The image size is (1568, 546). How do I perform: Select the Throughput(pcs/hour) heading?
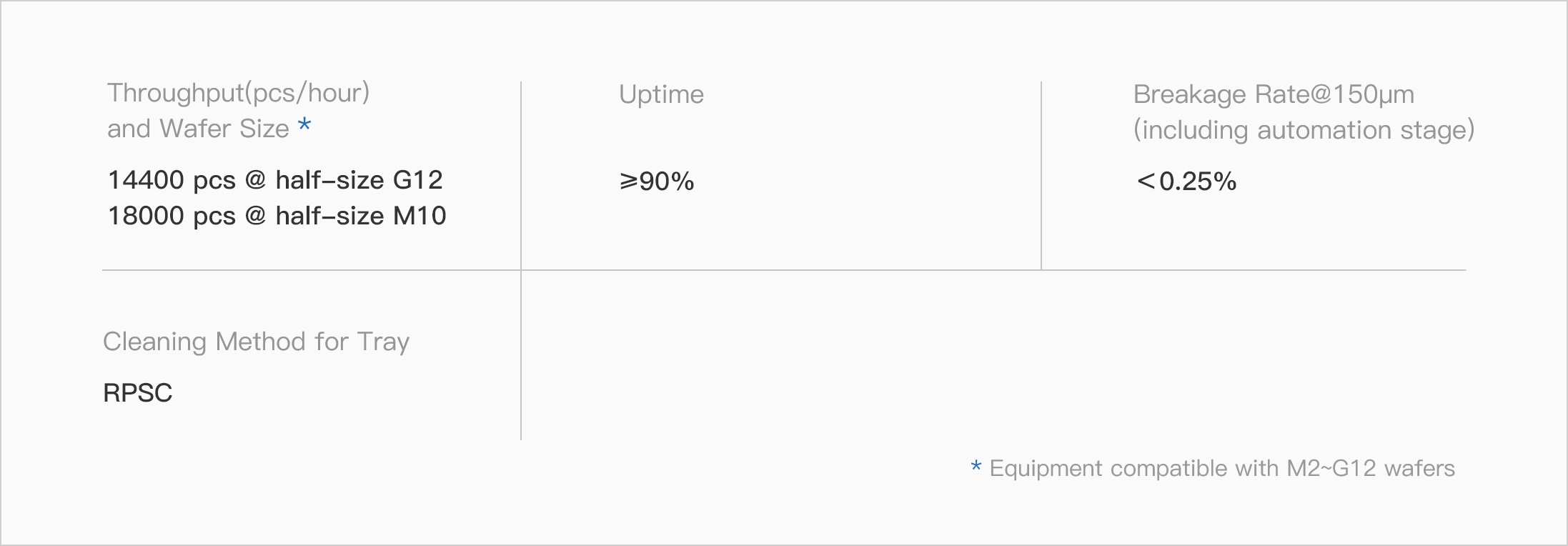pos(238,93)
